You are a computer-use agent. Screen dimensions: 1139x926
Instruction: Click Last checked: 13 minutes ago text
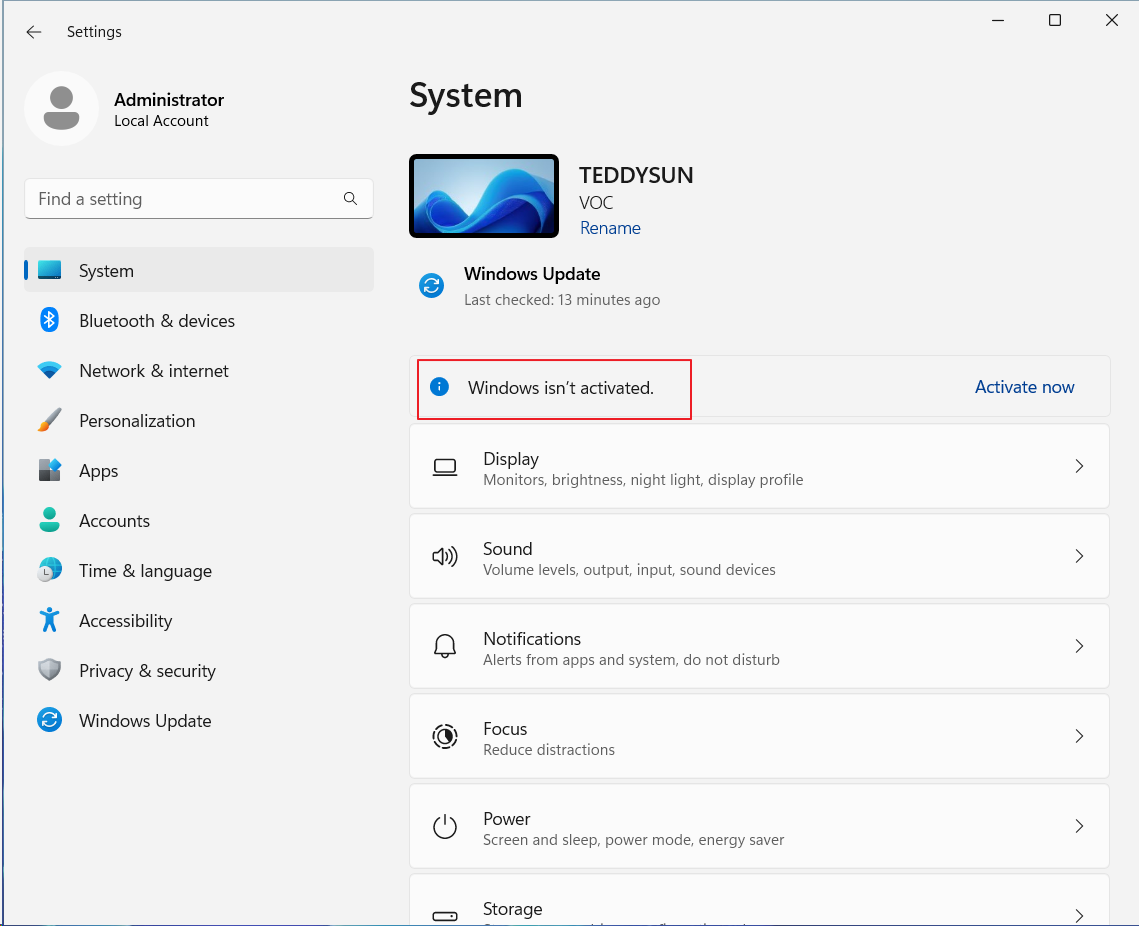point(562,299)
